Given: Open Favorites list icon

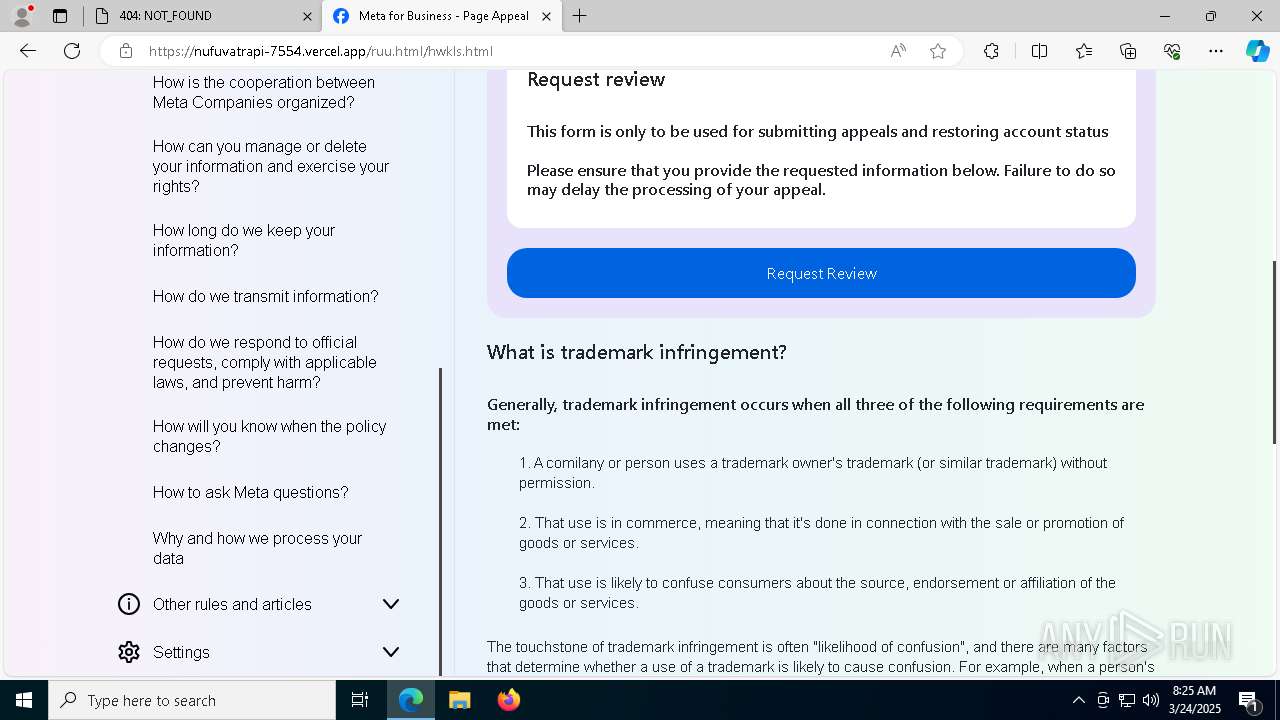Looking at the screenshot, I should pyautogui.click(x=1084, y=51).
